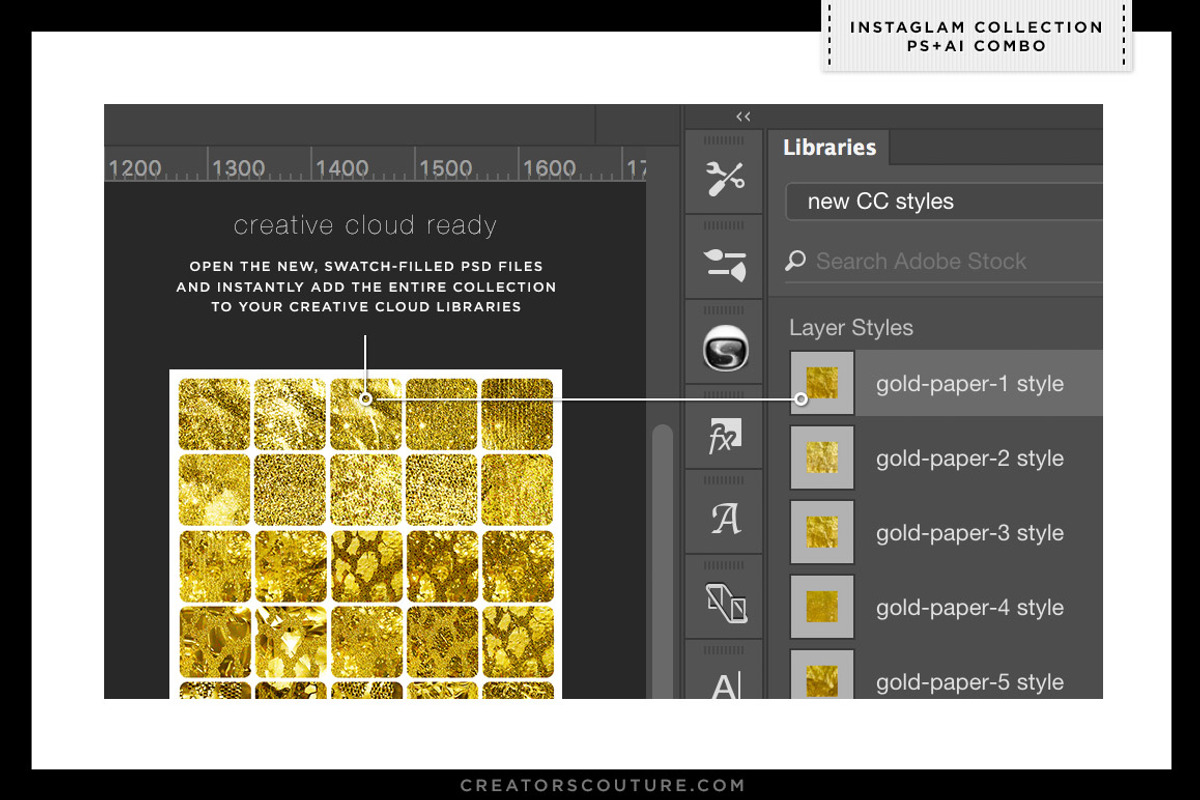Click the overlapping tilted rectangles panel icon

(724, 603)
